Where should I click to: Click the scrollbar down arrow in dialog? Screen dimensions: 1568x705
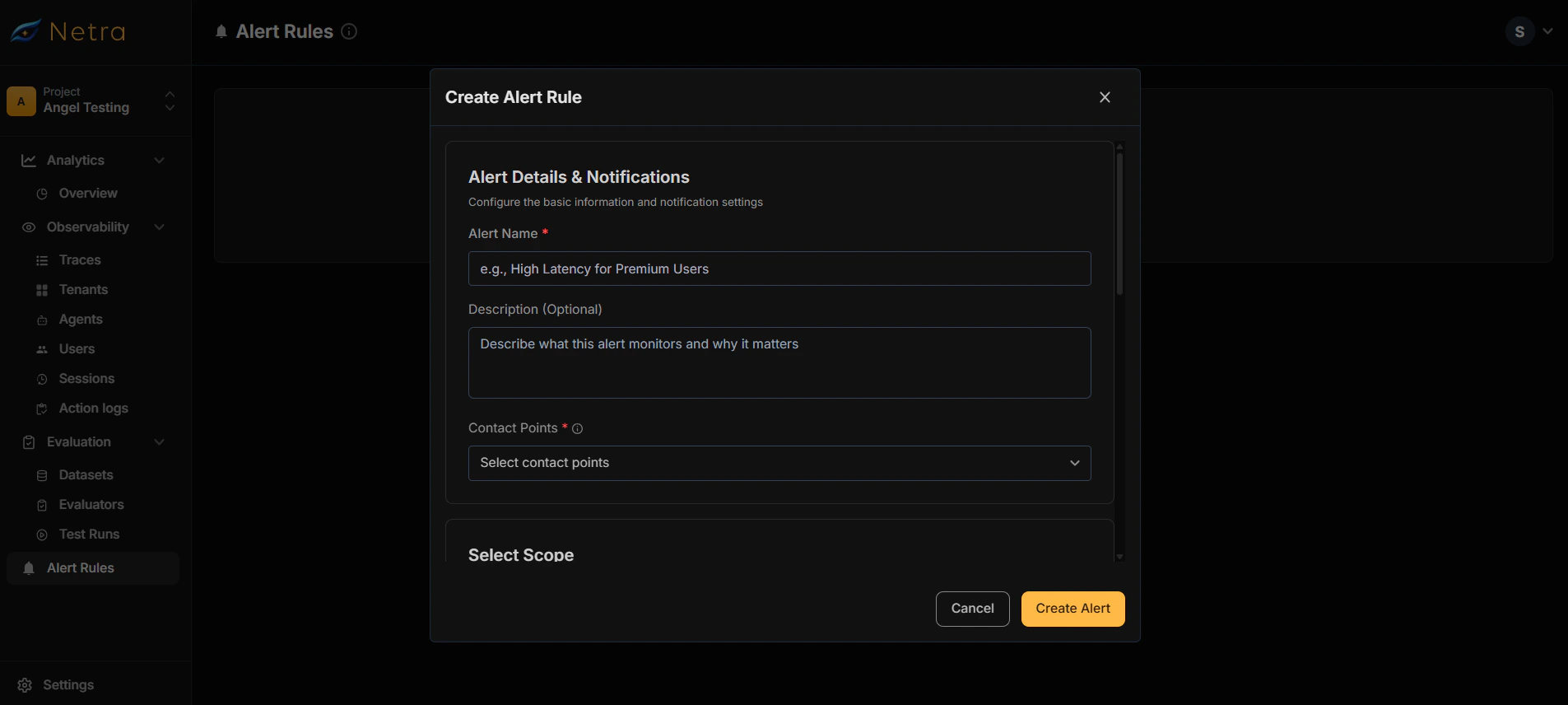tap(1119, 557)
